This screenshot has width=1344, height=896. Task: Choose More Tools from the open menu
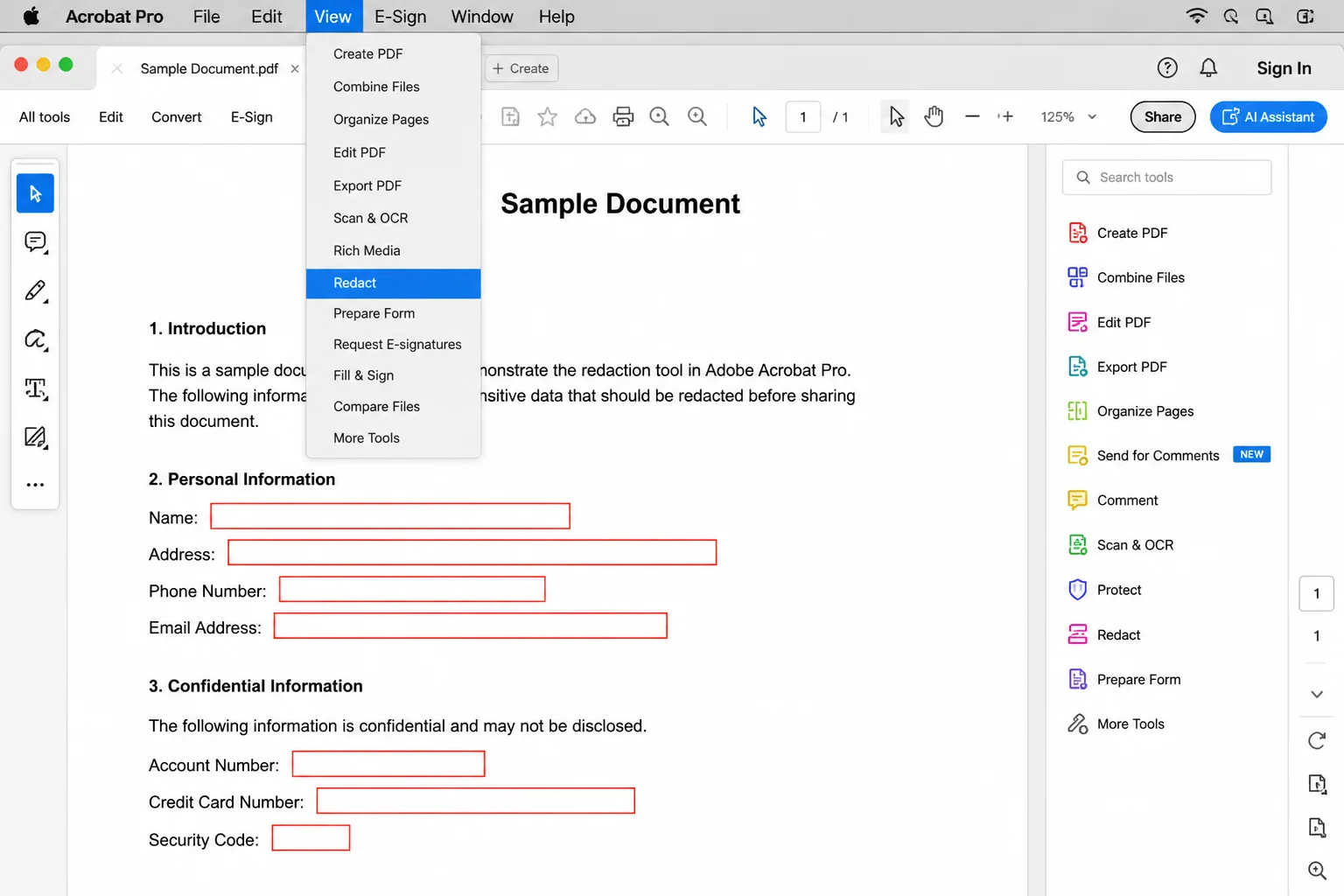(x=394, y=438)
